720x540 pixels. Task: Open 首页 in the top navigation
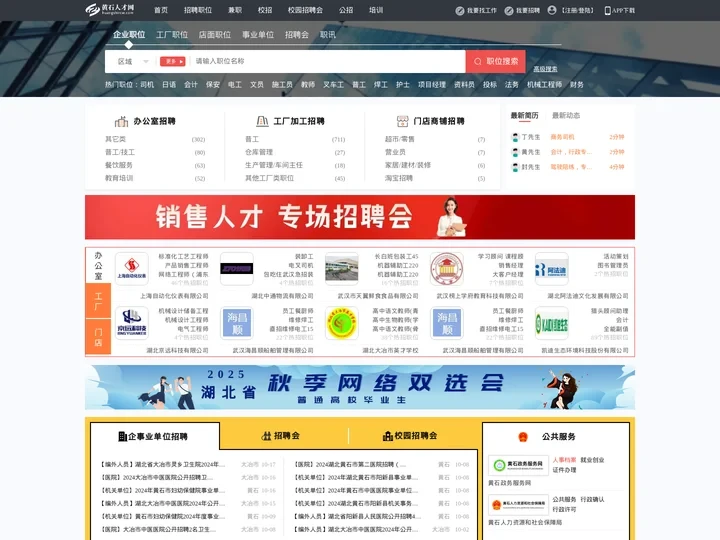tap(161, 10)
